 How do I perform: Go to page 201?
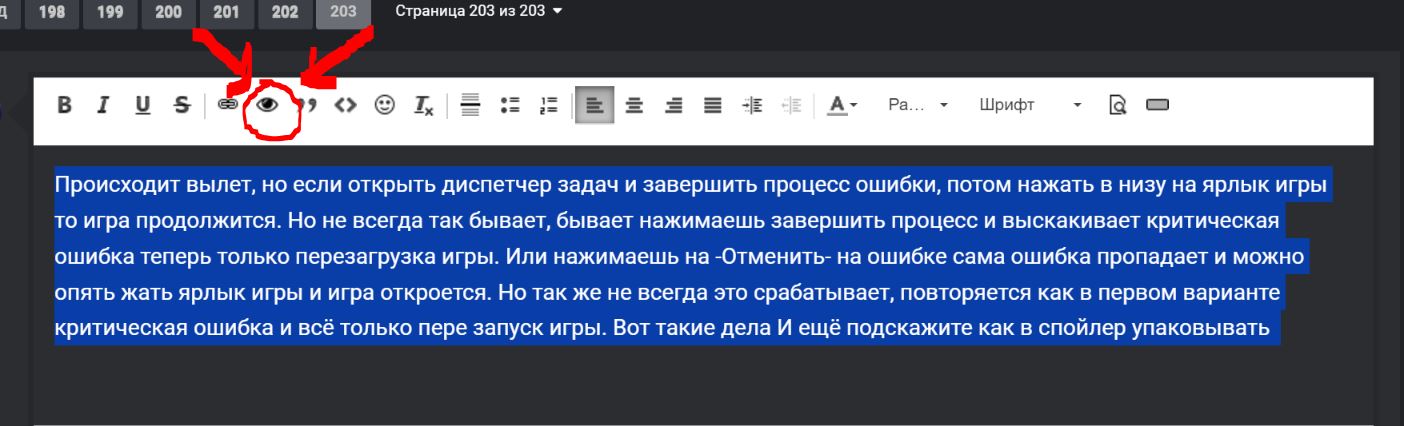pyautogui.click(x=226, y=14)
